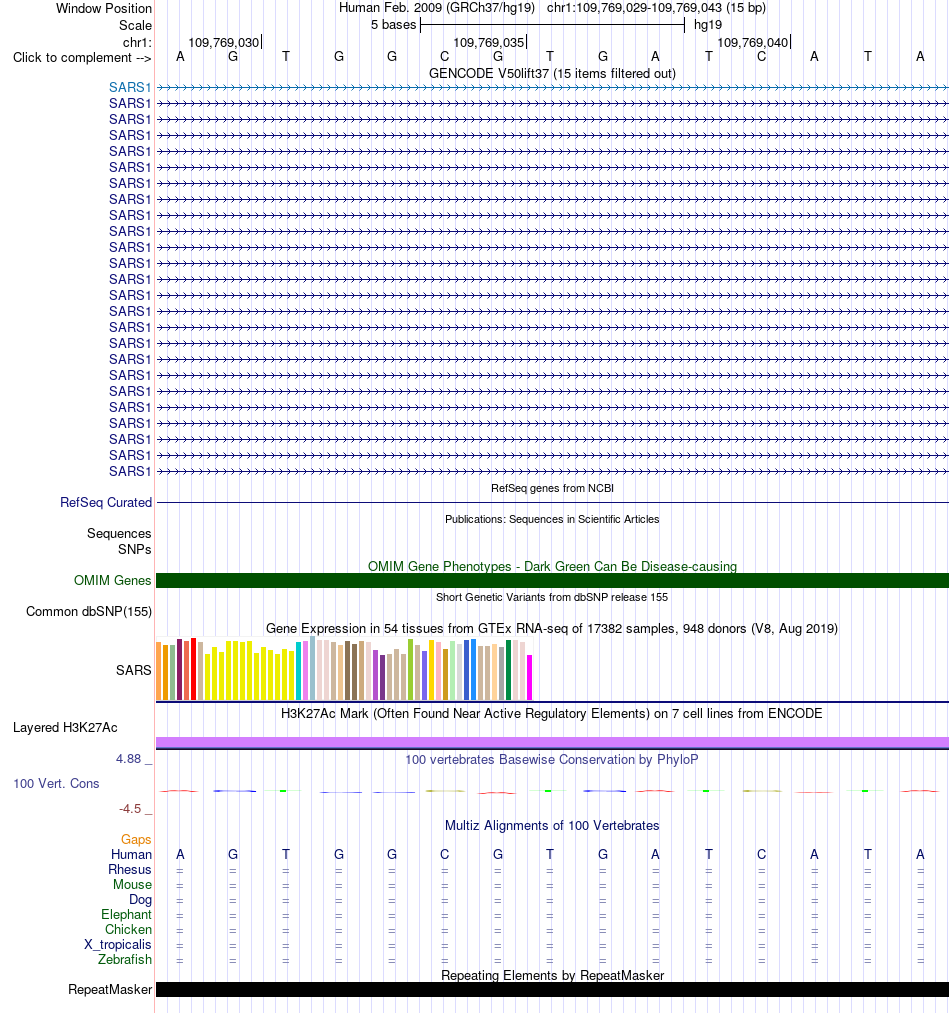Click the RepeatMasker track label
This screenshot has width=950, height=1013.
point(110,990)
